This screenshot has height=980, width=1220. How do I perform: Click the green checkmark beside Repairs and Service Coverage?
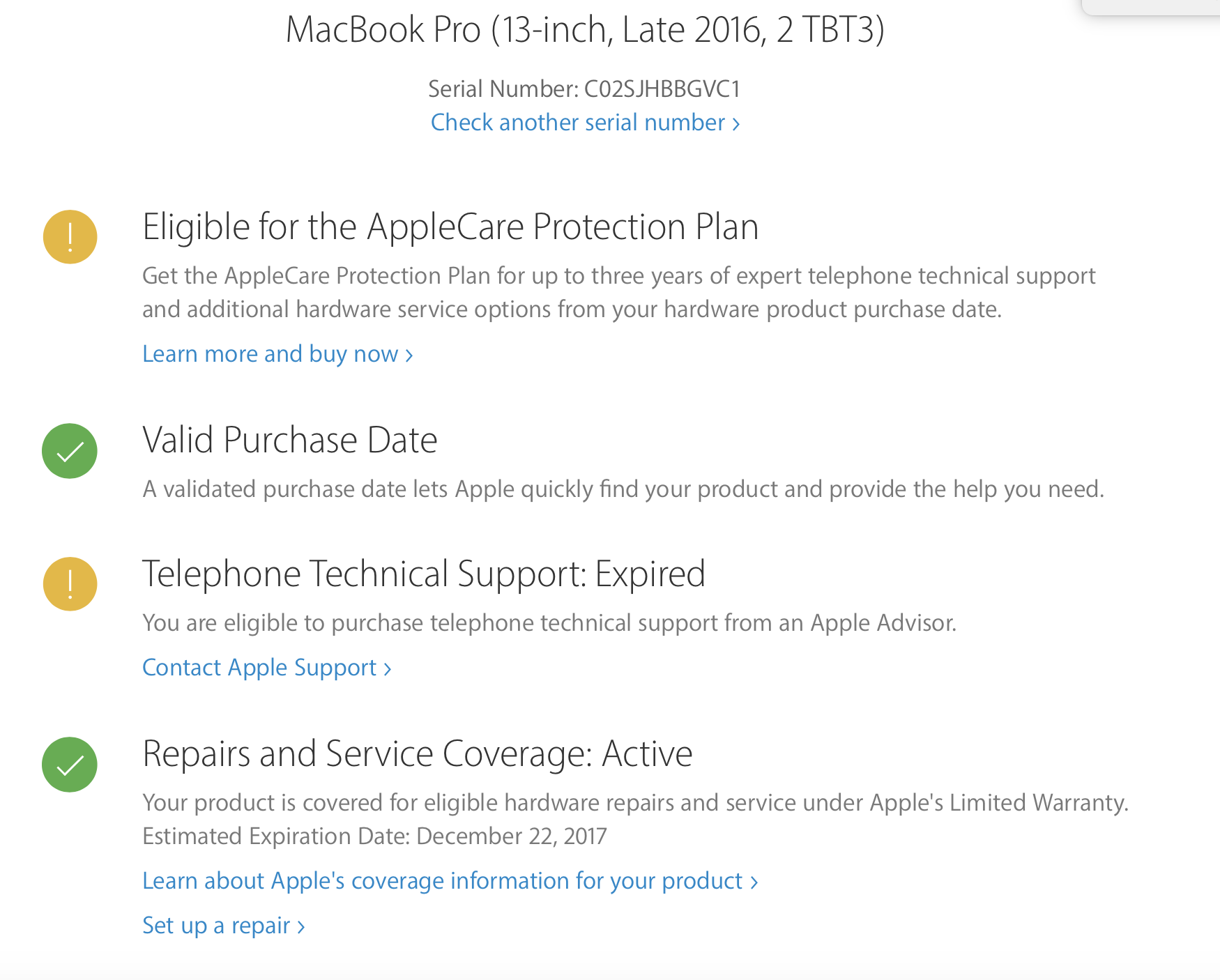point(70,765)
